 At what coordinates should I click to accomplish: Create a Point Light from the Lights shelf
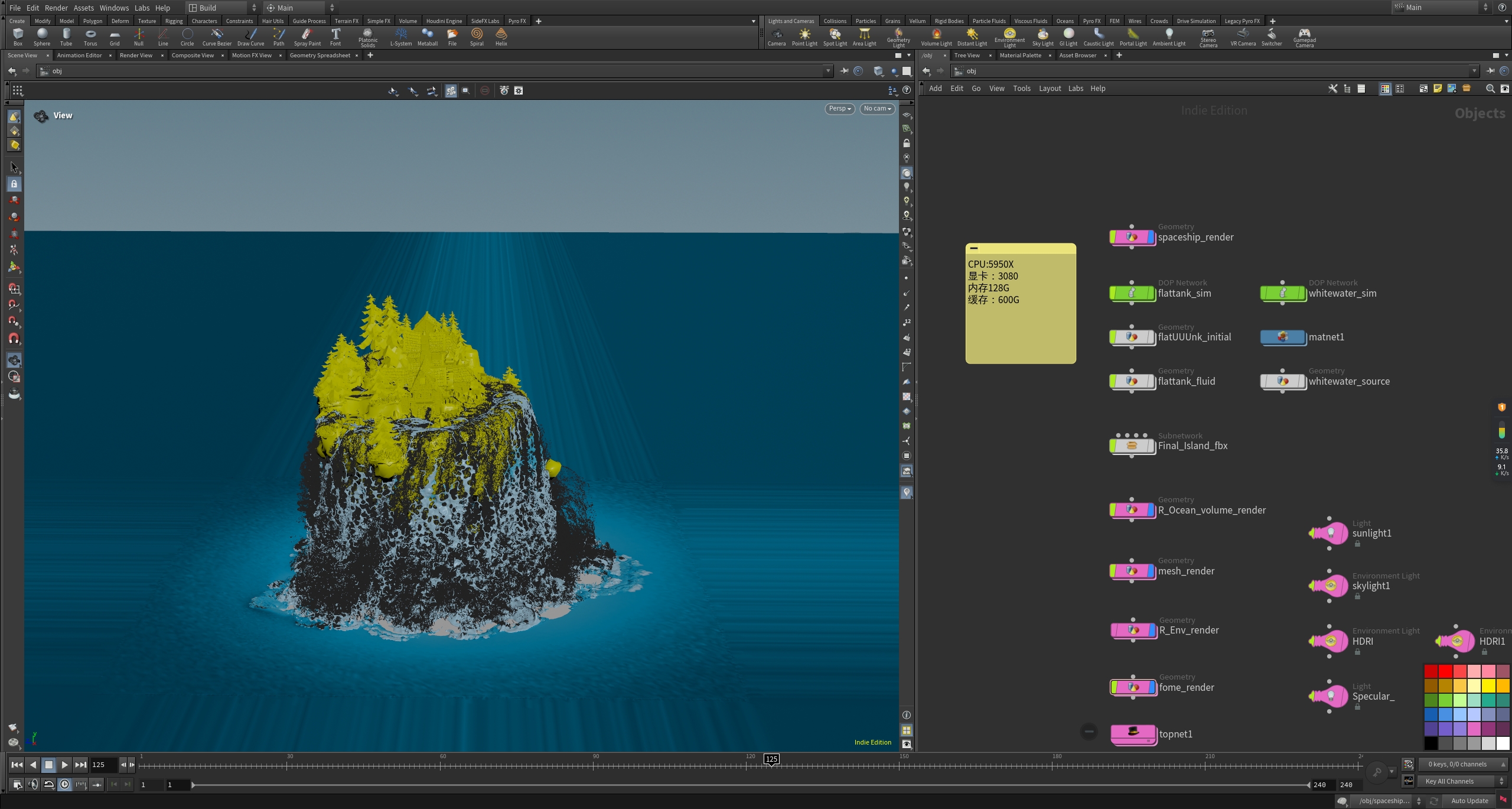click(x=804, y=37)
